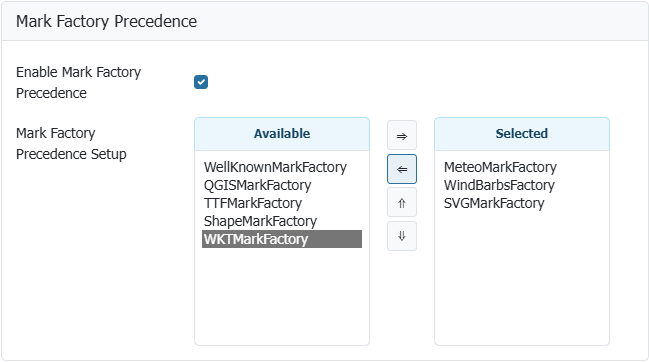Click the Available list header

coord(282,134)
